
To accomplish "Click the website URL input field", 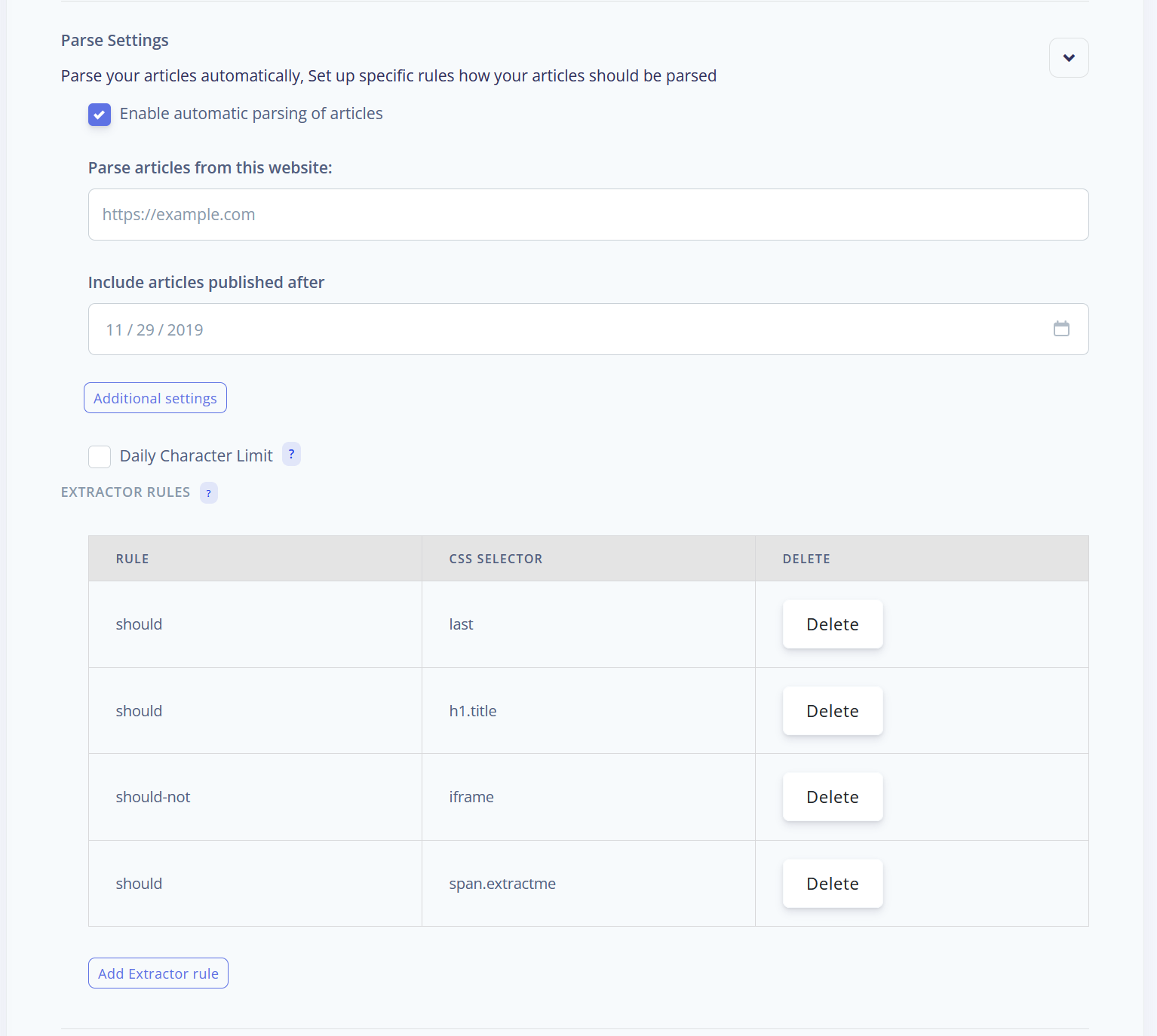I will click(x=588, y=215).
